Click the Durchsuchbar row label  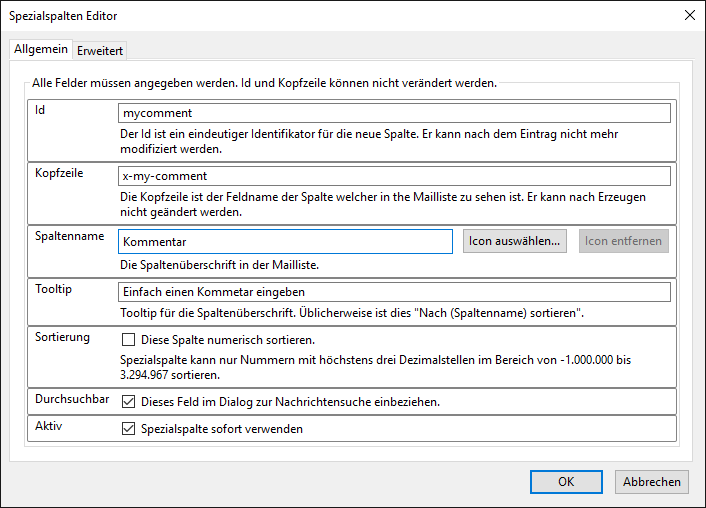point(72,399)
